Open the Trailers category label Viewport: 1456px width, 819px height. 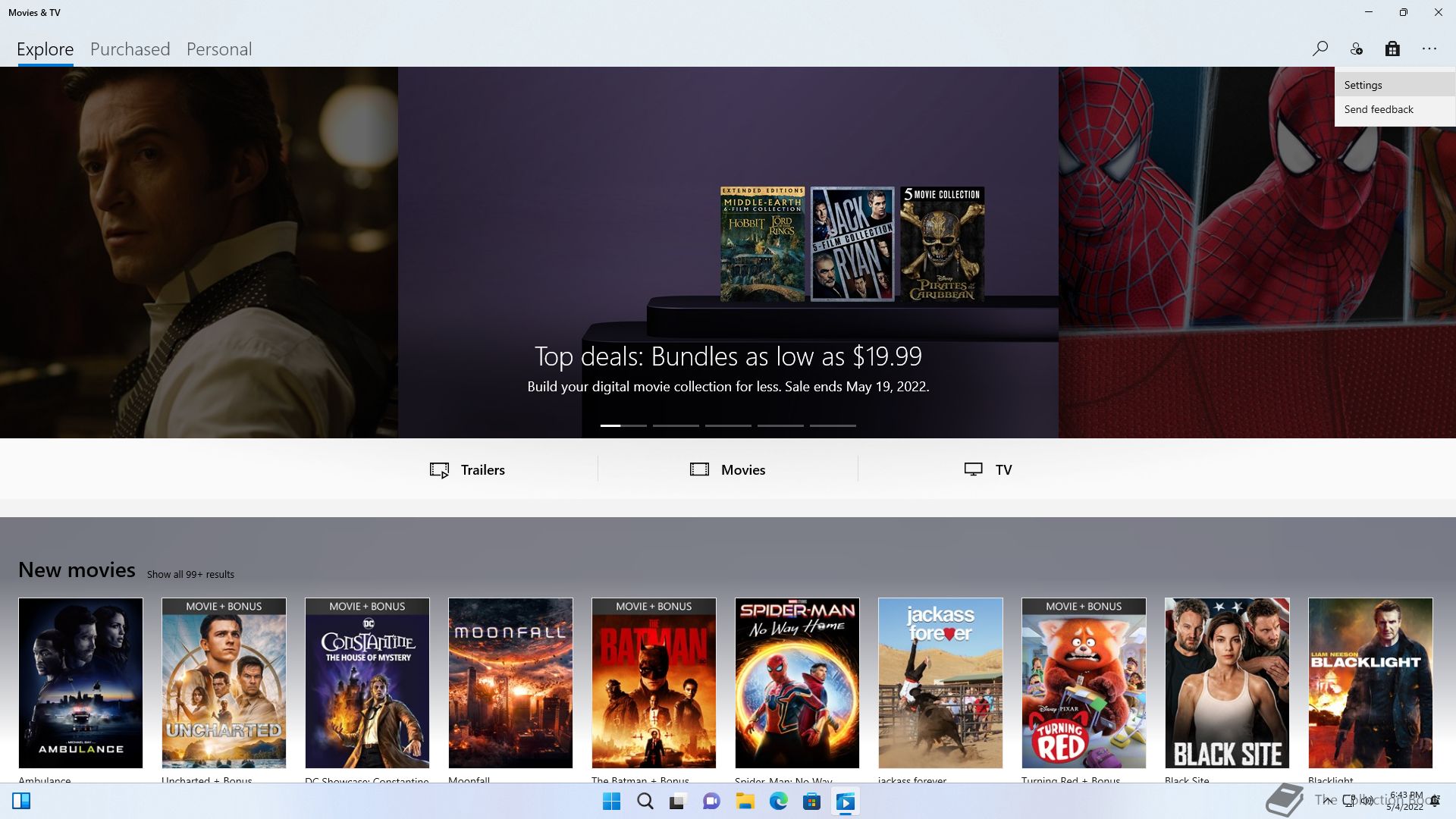click(483, 469)
